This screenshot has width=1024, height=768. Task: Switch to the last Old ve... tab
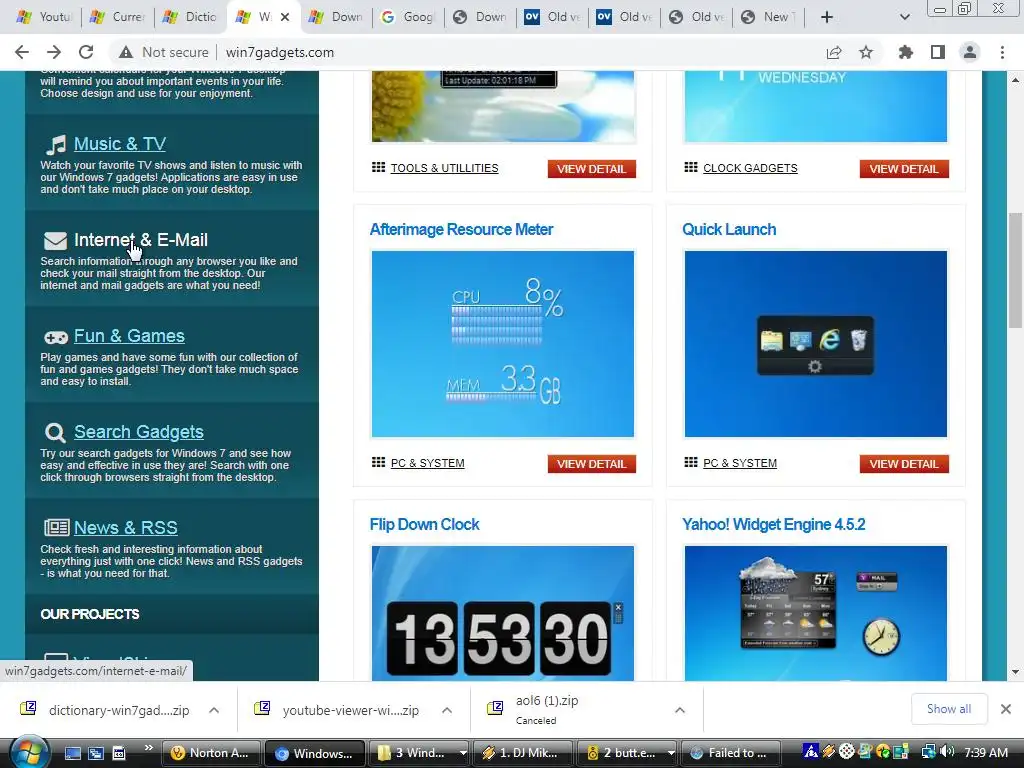(696, 17)
